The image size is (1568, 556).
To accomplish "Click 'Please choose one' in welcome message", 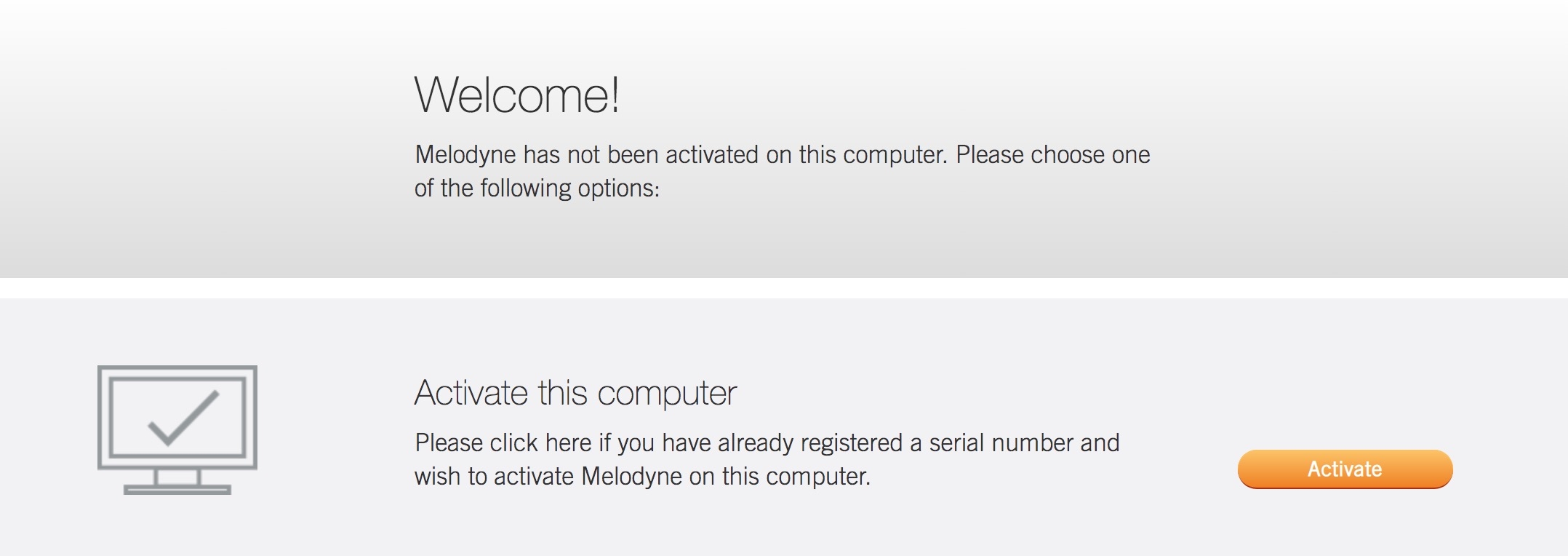I will tap(1052, 155).
